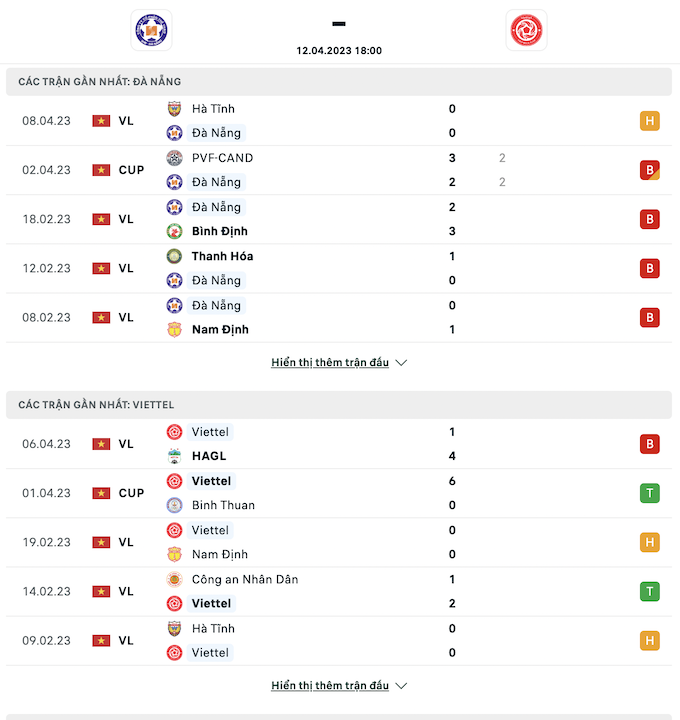Click the green T badge for Binh Thuan match
This screenshot has width=680, height=720.
(x=650, y=493)
